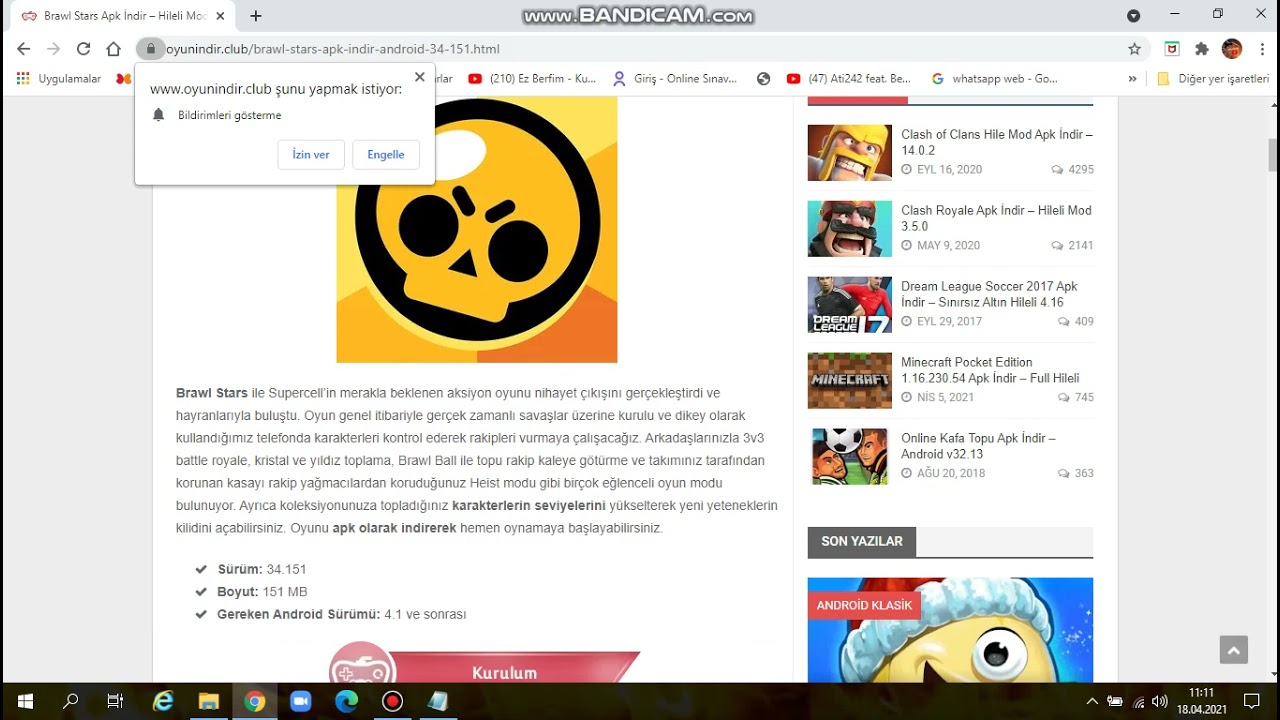Open the taskbar clock showing 11:11
Viewport: 1280px width, 720px height.
1201,701
